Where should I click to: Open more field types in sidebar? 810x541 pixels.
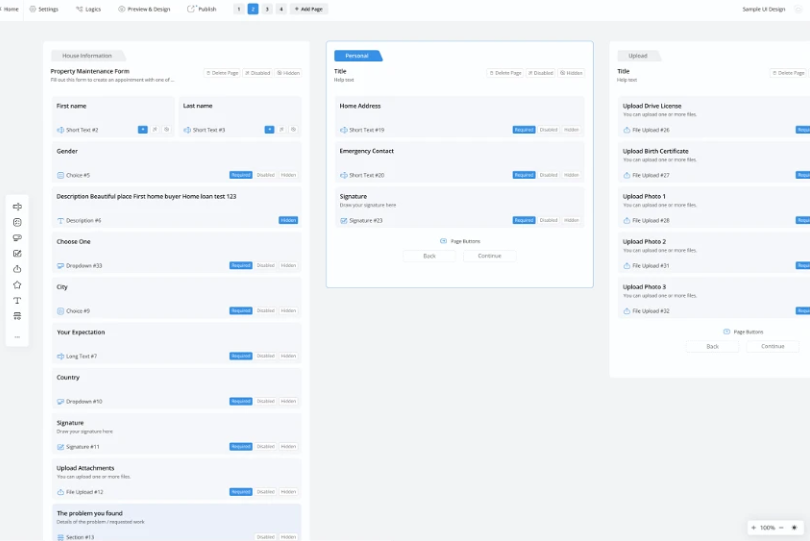point(17,337)
